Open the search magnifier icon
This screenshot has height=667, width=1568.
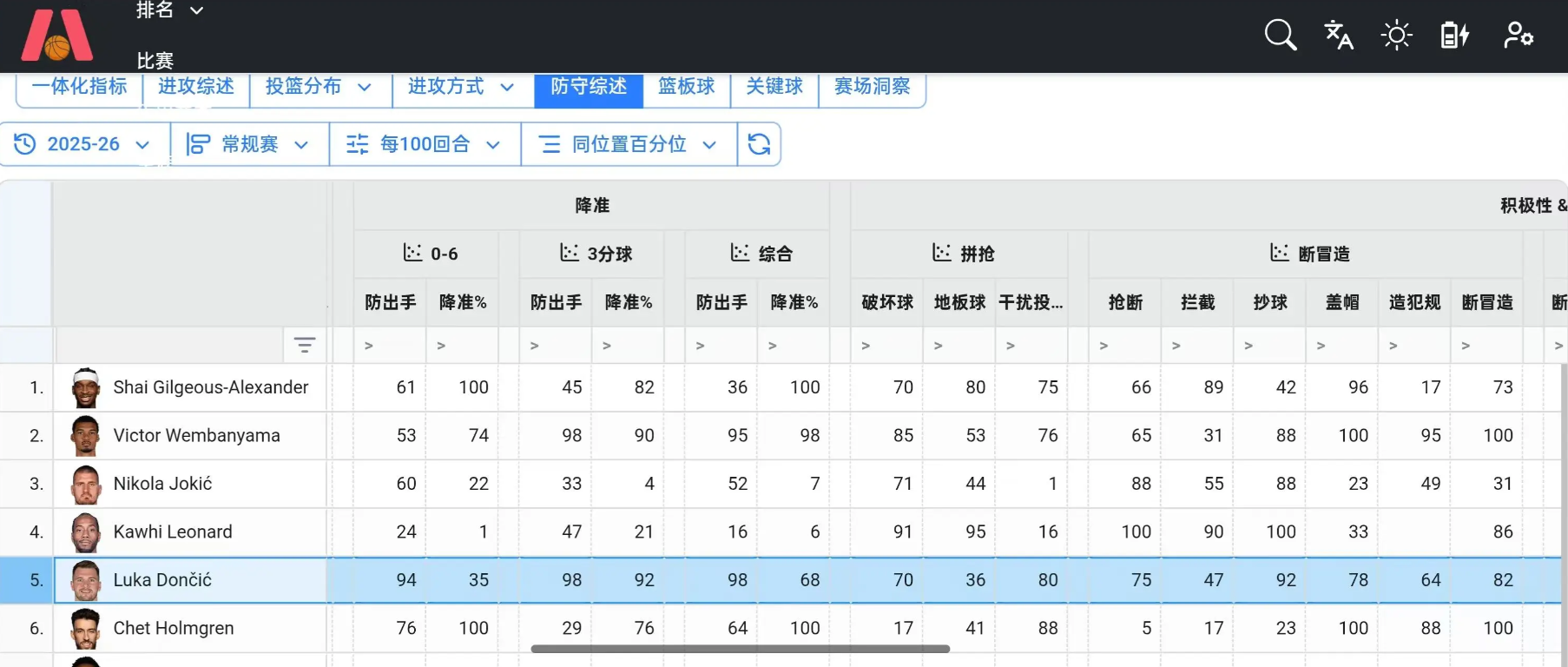(x=1280, y=36)
